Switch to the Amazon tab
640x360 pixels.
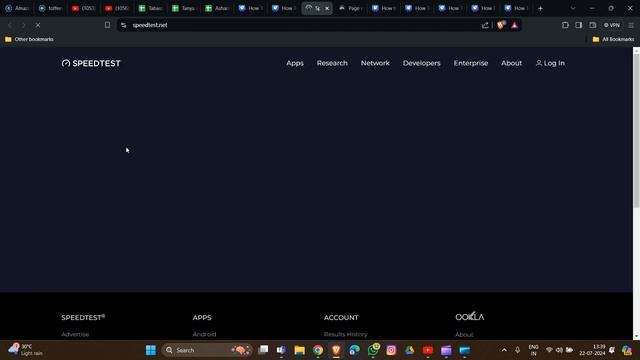17,8
